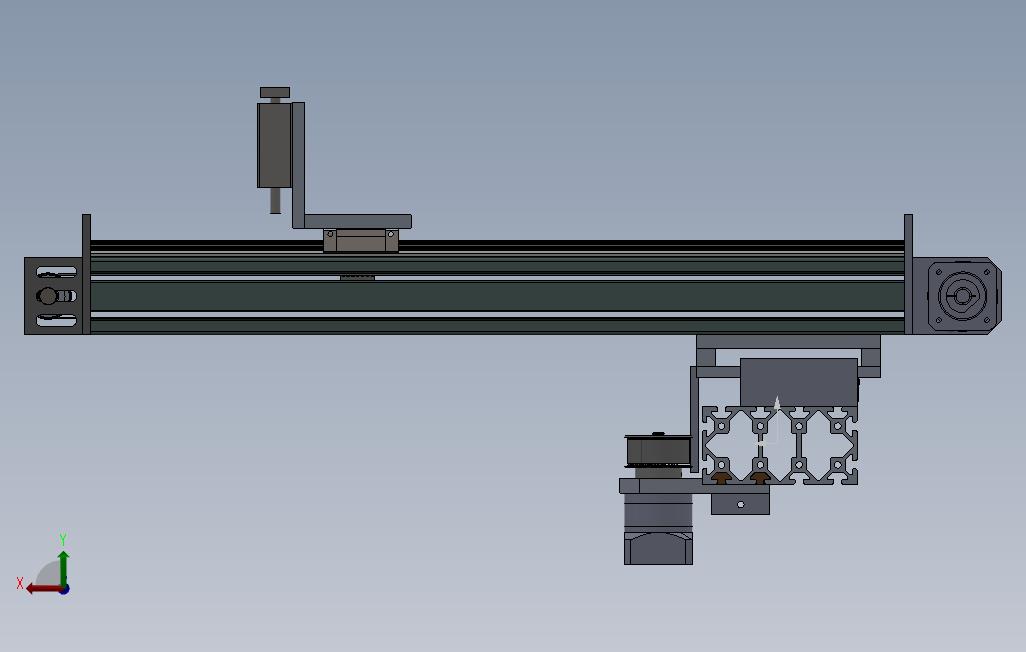Select the small block with hole under the extrusion
This screenshot has width=1026, height=652.
coord(740,504)
